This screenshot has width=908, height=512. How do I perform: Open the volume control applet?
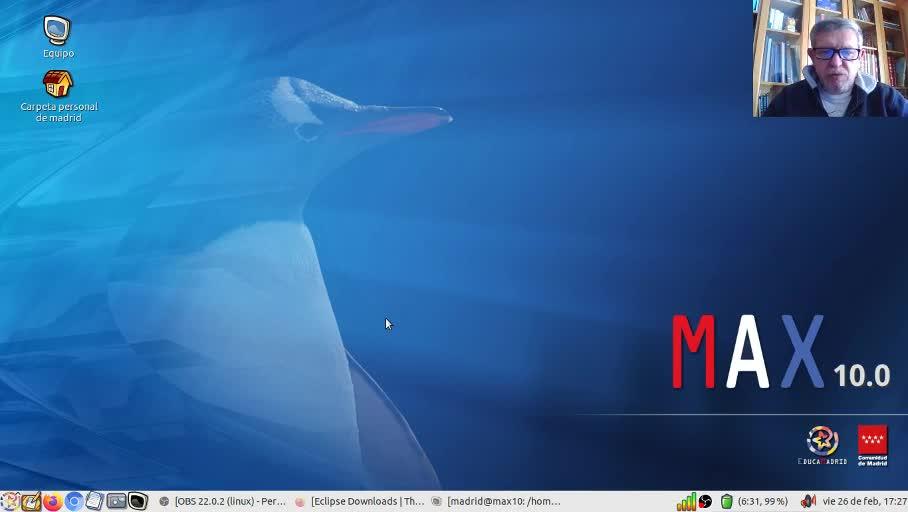coord(808,502)
